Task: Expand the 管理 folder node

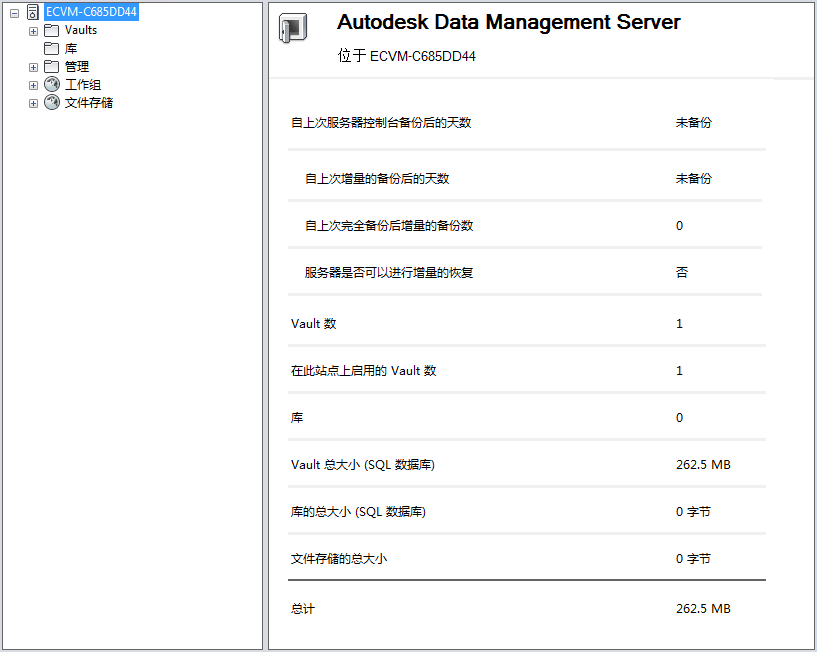Action: click(x=33, y=67)
